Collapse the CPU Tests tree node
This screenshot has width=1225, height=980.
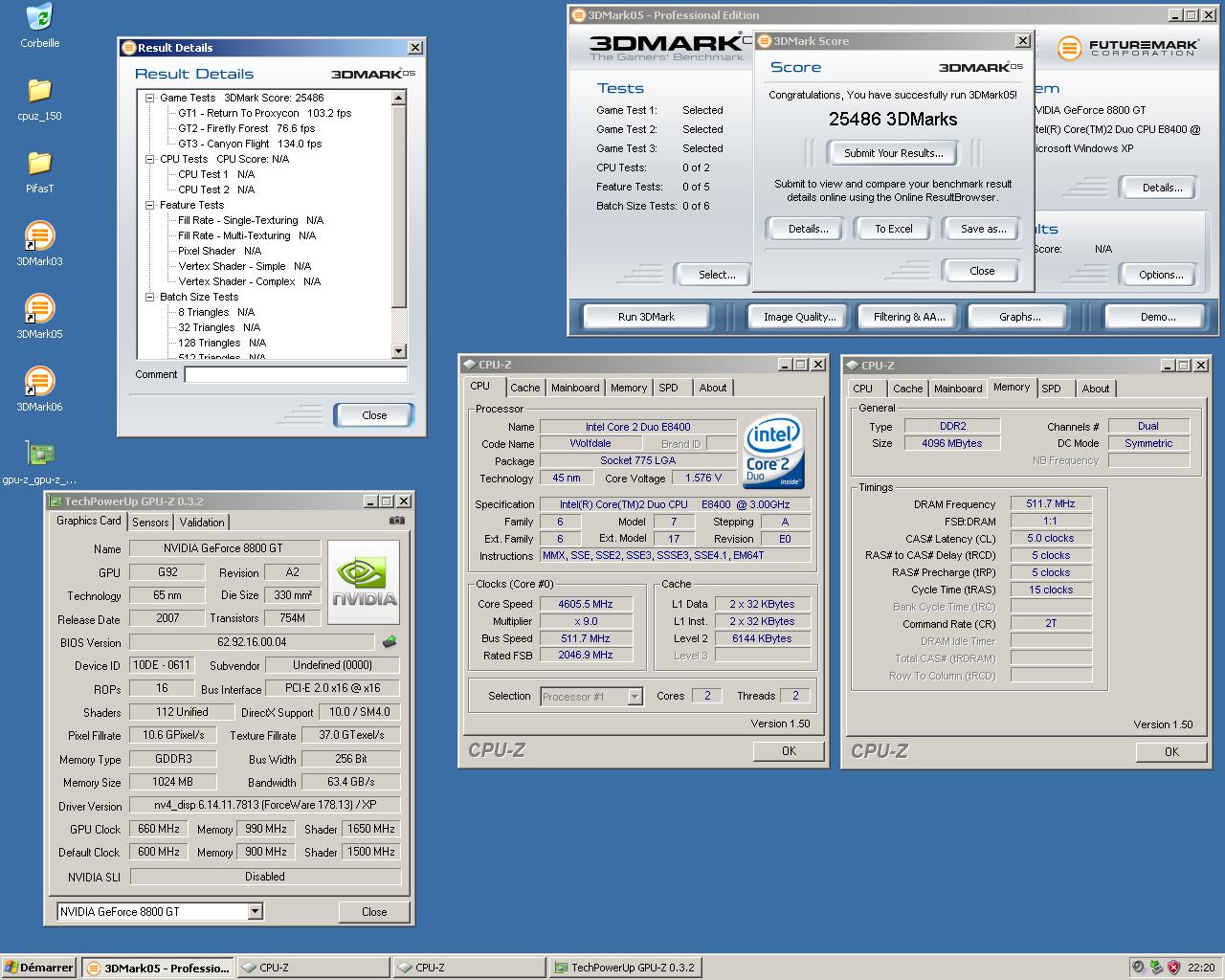pos(150,159)
